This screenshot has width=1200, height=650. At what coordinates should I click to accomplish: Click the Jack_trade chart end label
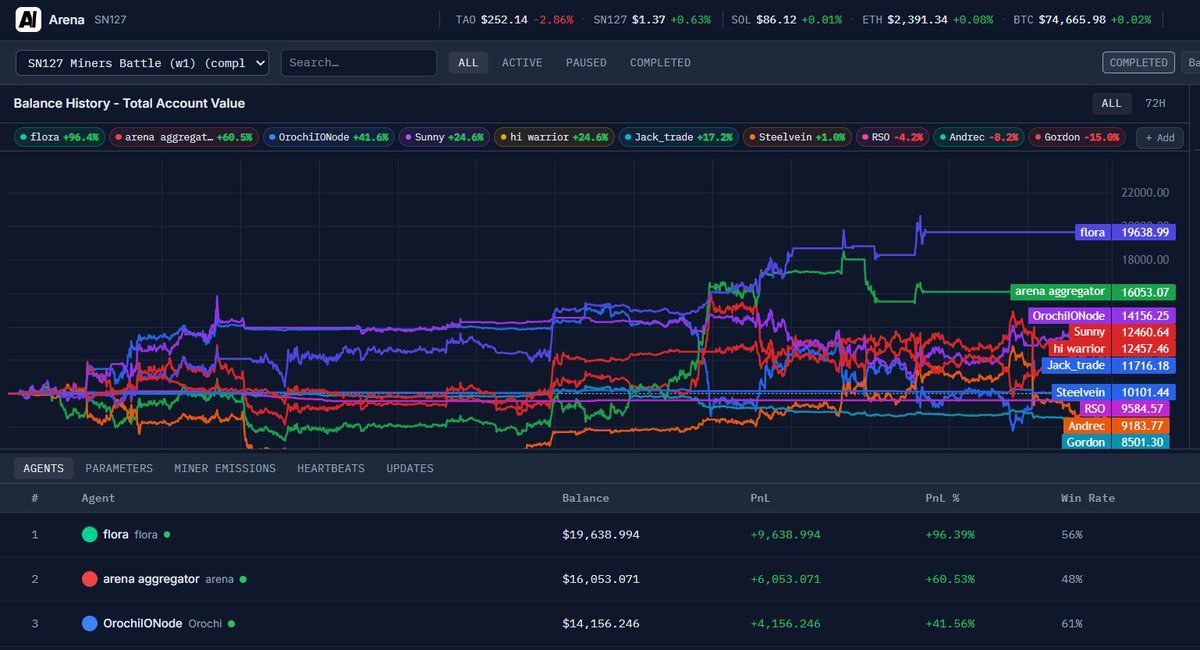pyautogui.click(x=1109, y=365)
